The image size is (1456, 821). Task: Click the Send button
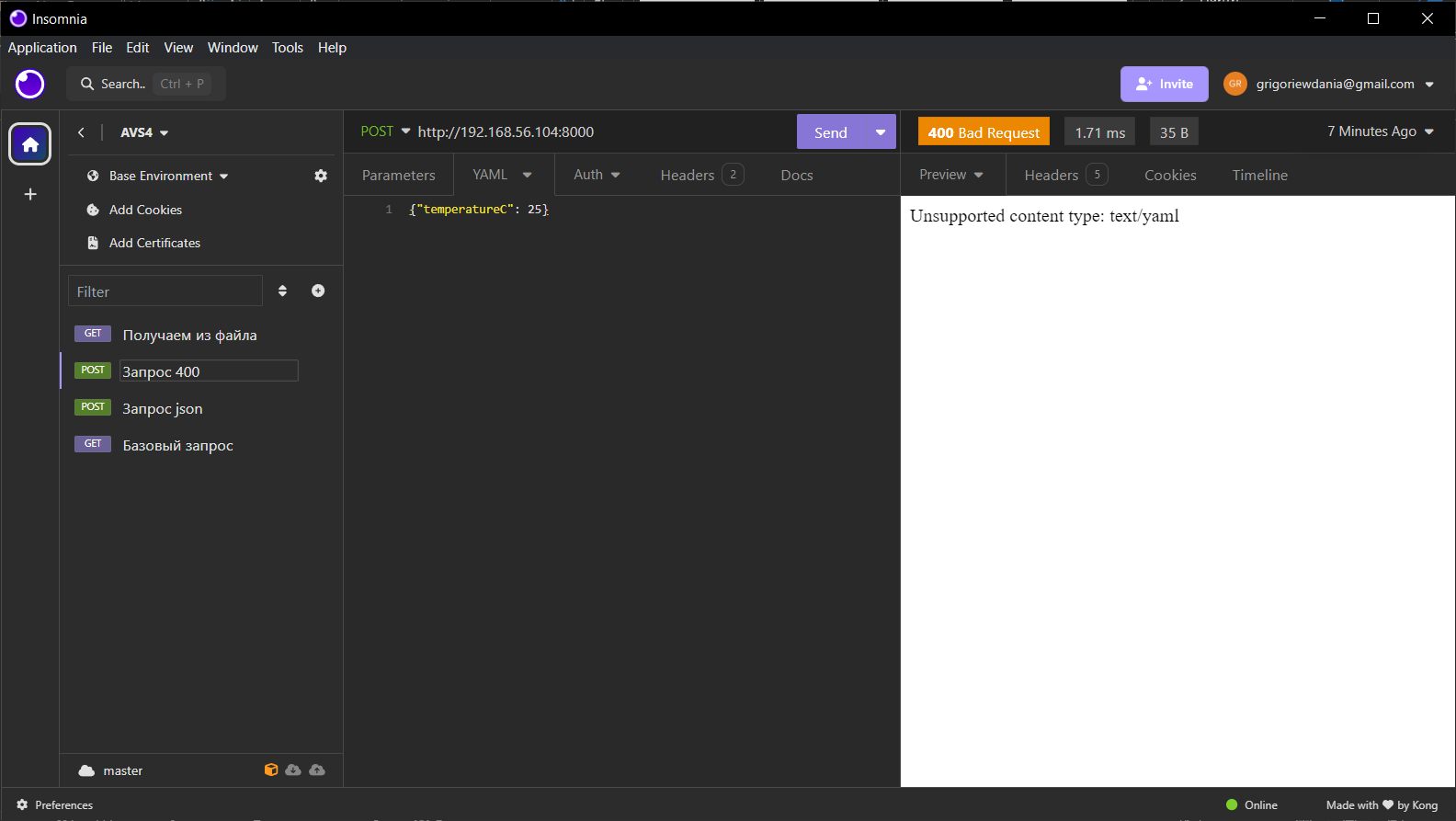coord(831,132)
